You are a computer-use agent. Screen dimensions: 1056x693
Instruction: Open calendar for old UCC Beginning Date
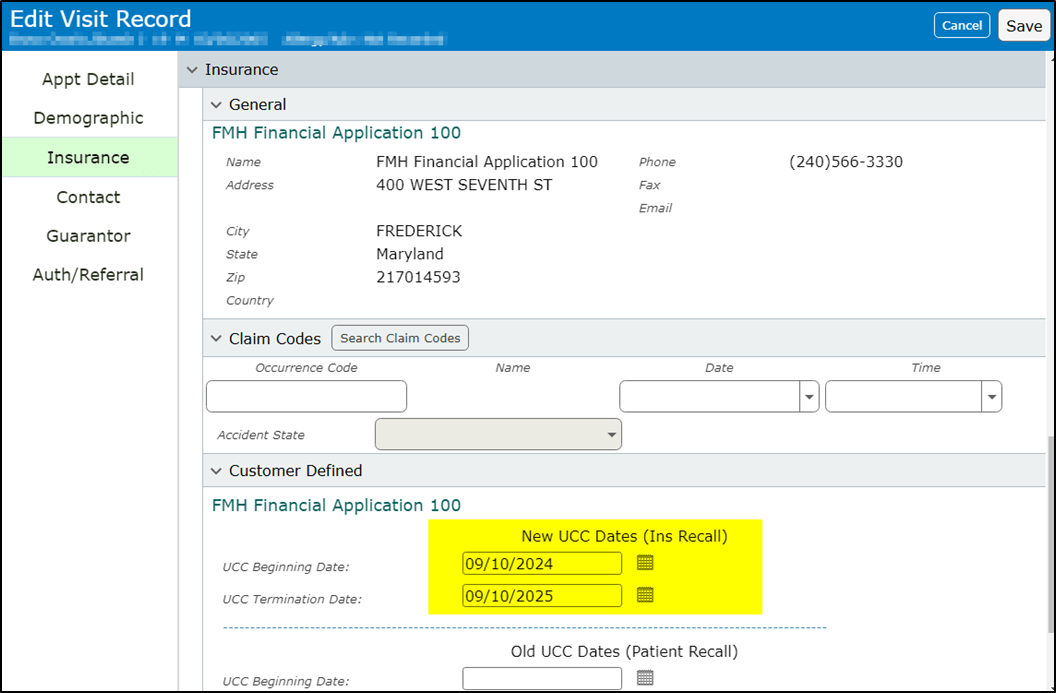645,678
